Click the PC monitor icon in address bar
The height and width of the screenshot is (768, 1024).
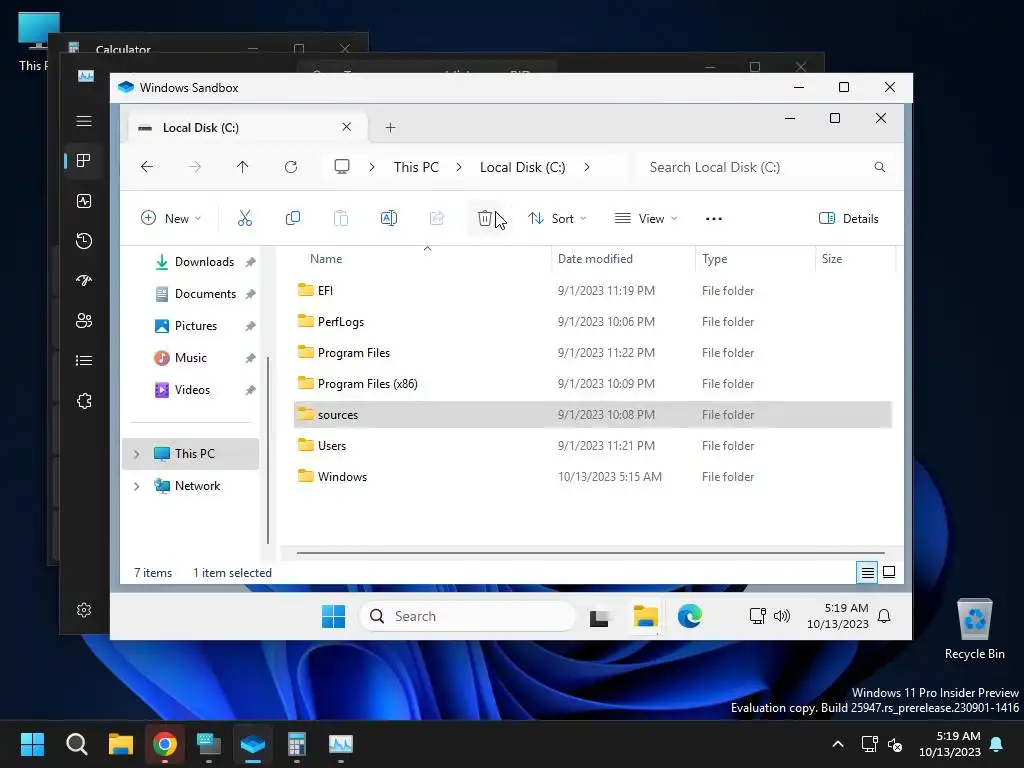[x=342, y=167]
